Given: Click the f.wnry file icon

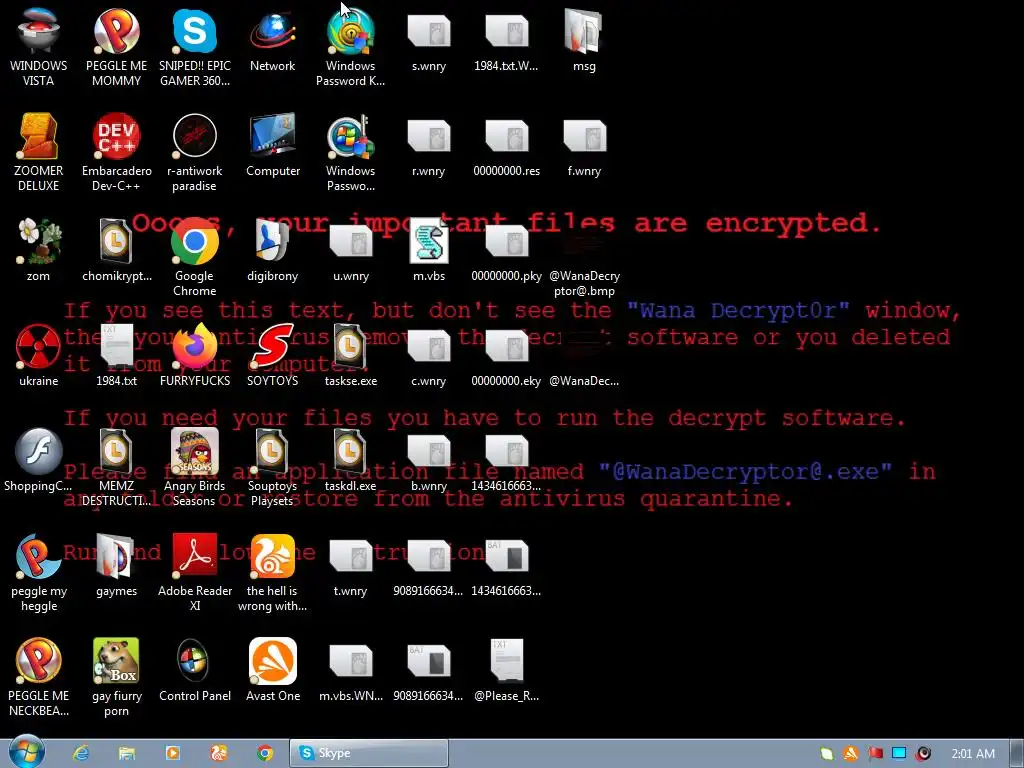Looking at the screenshot, I should [584, 145].
